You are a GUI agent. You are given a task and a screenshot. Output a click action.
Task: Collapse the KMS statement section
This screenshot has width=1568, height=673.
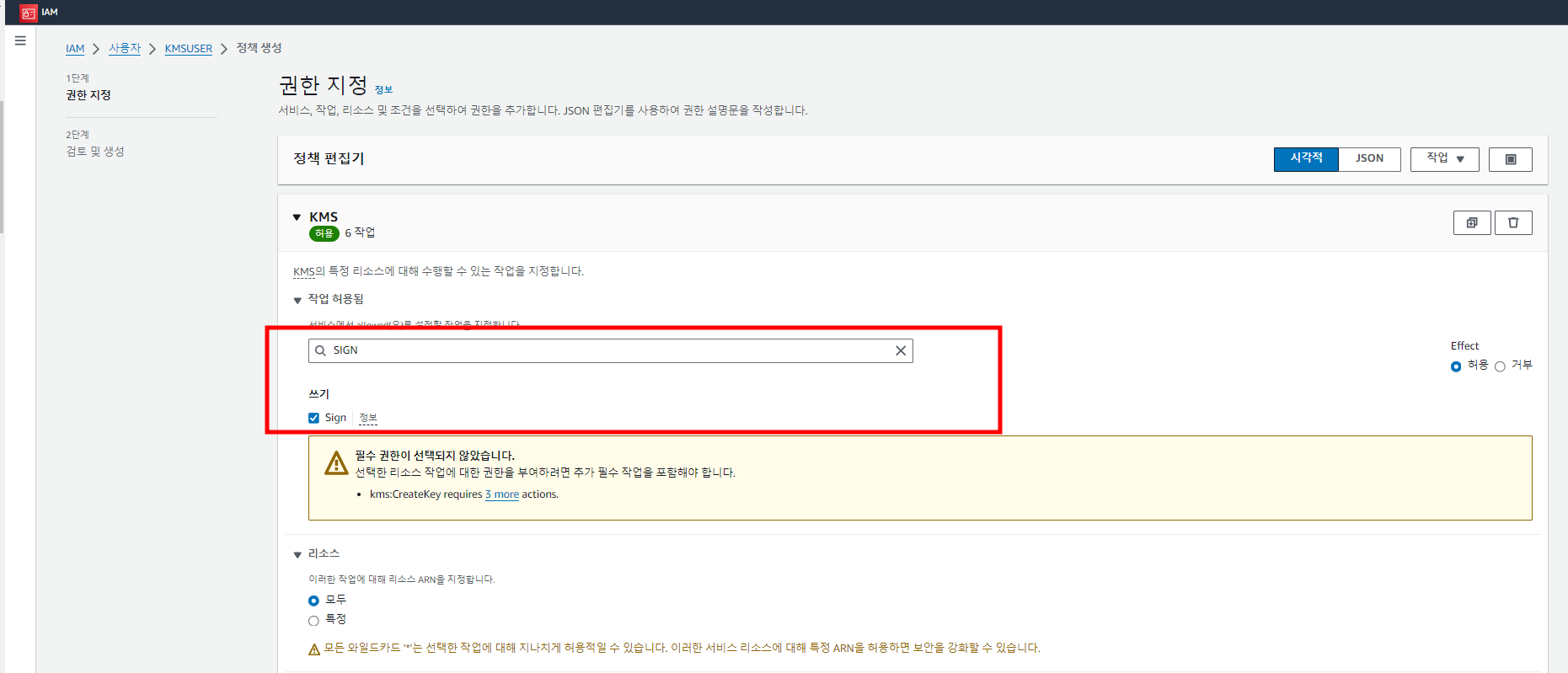[x=297, y=217]
